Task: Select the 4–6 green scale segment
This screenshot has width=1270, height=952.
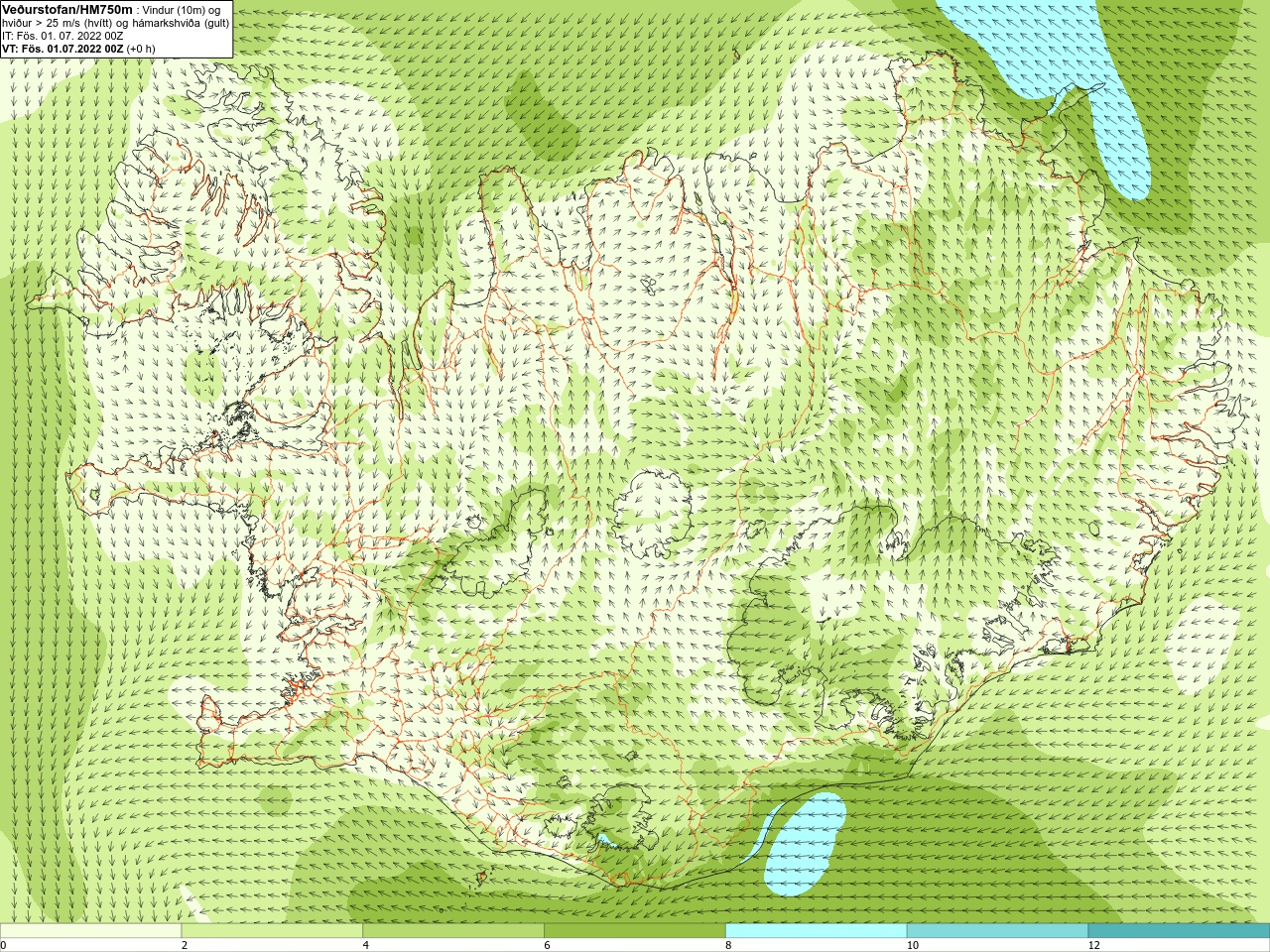Action: (x=453, y=931)
